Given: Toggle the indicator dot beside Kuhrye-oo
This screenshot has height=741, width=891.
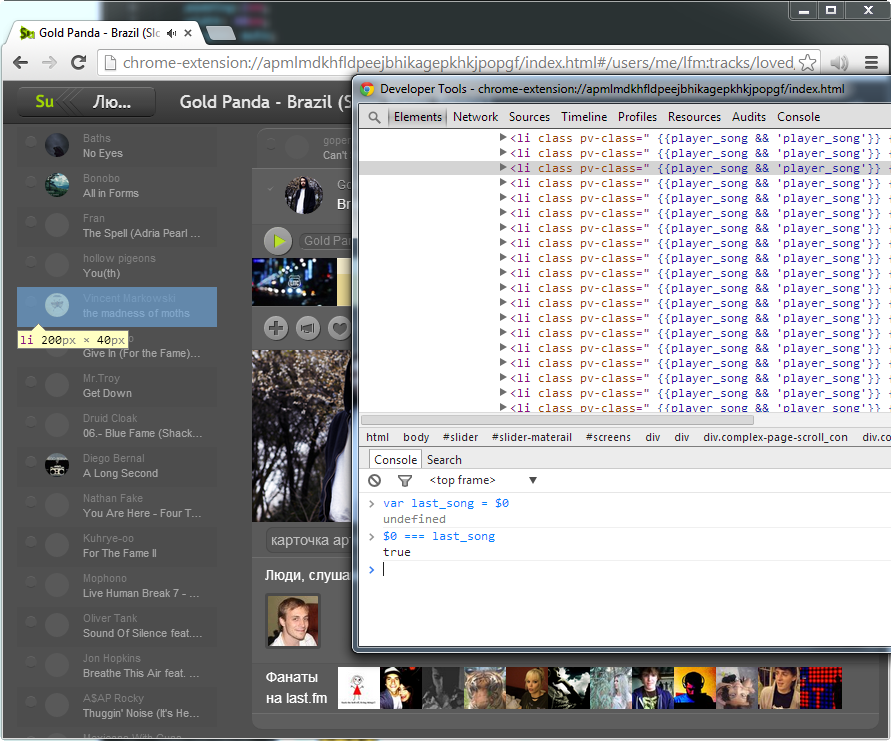Looking at the screenshot, I should click(x=31, y=542).
